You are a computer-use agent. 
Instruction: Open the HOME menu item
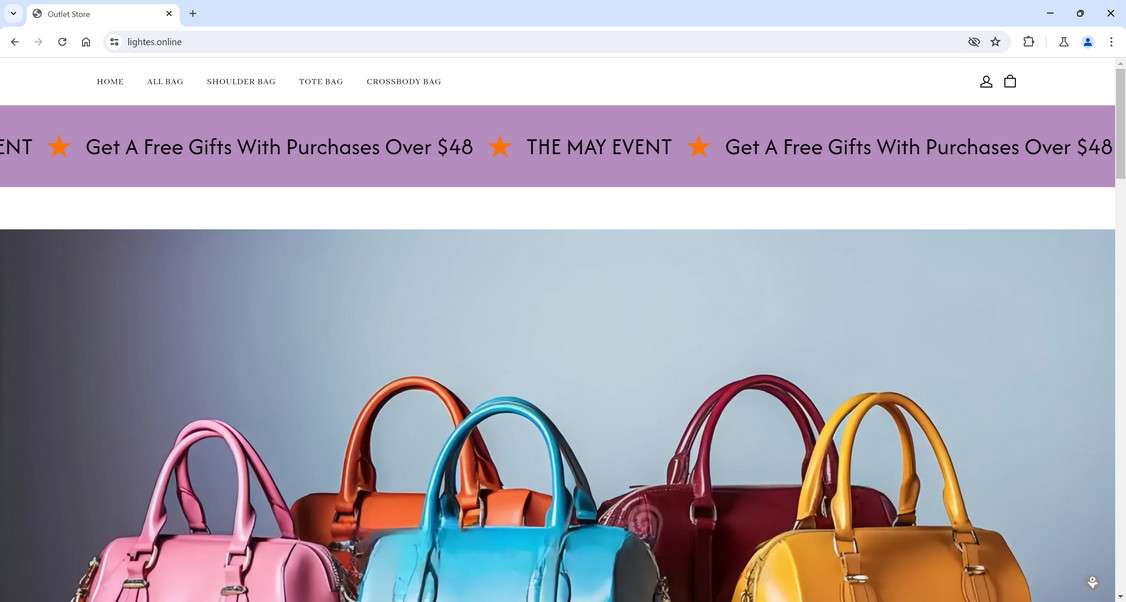[110, 82]
